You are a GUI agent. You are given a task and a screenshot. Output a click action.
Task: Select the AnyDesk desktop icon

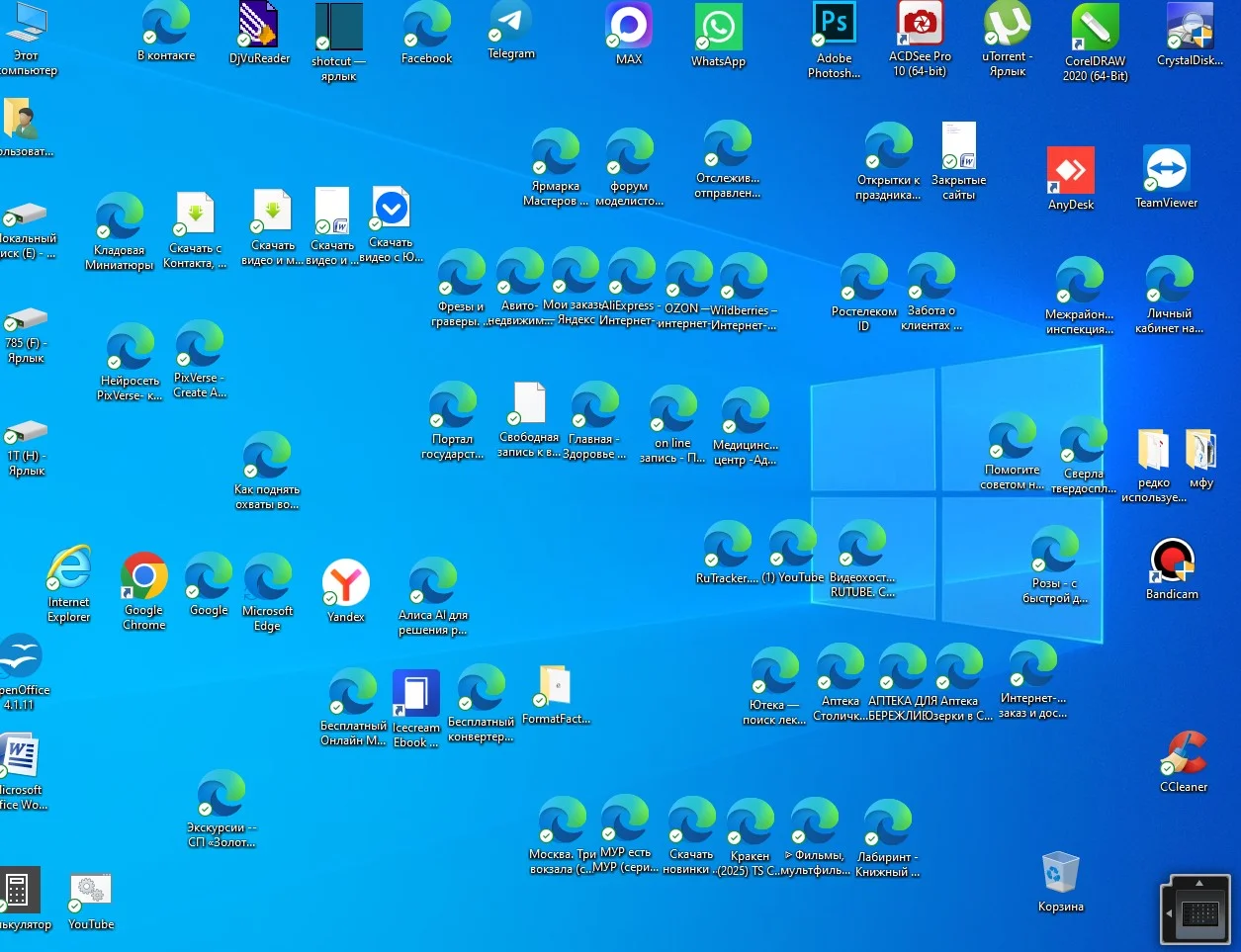(x=1071, y=171)
